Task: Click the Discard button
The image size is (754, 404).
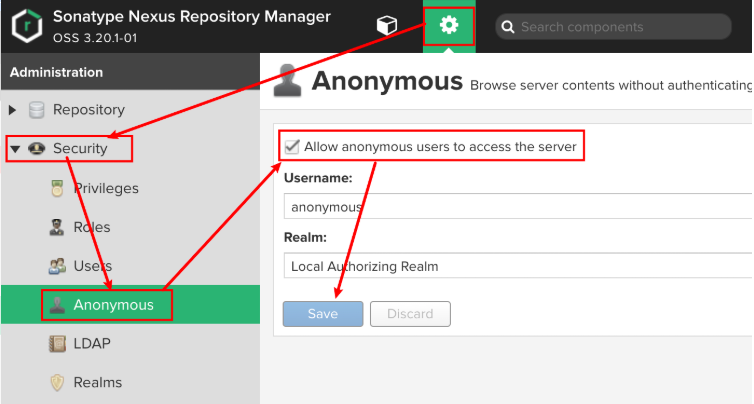Action: pyautogui.click(x=410, y=314)
